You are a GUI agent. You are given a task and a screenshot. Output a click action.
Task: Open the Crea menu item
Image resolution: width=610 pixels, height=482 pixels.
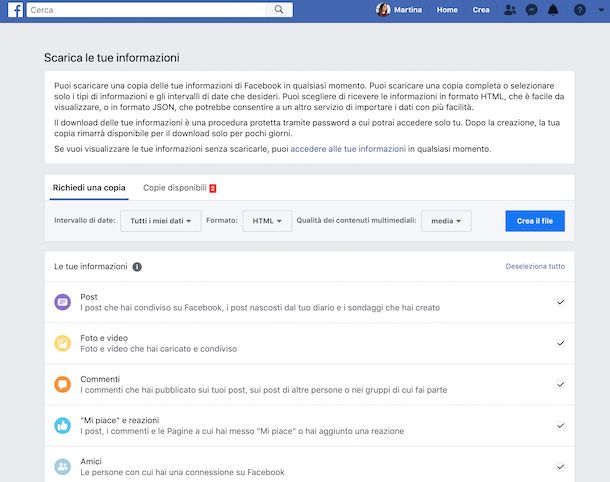(481, 10)
